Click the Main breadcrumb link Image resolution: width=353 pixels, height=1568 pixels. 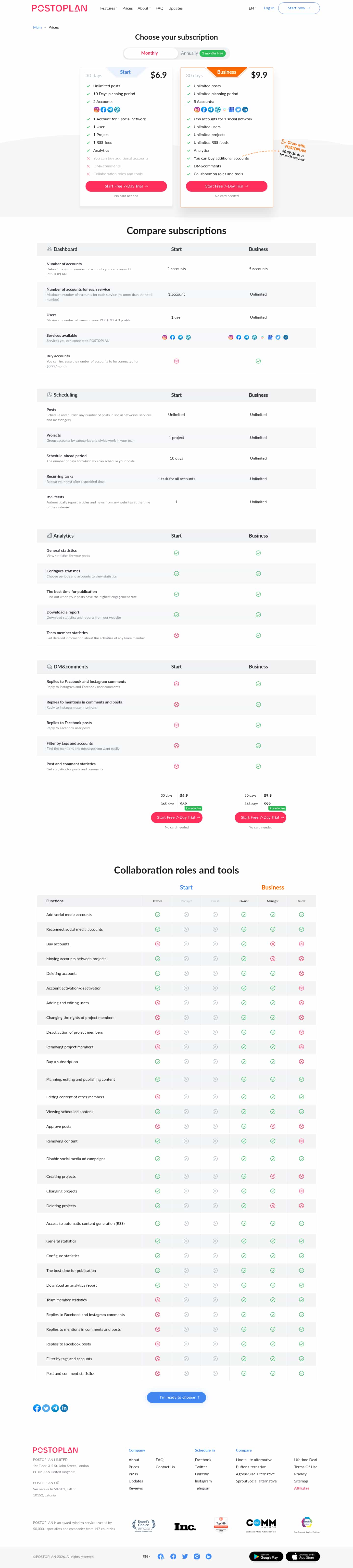click(37, 27)
